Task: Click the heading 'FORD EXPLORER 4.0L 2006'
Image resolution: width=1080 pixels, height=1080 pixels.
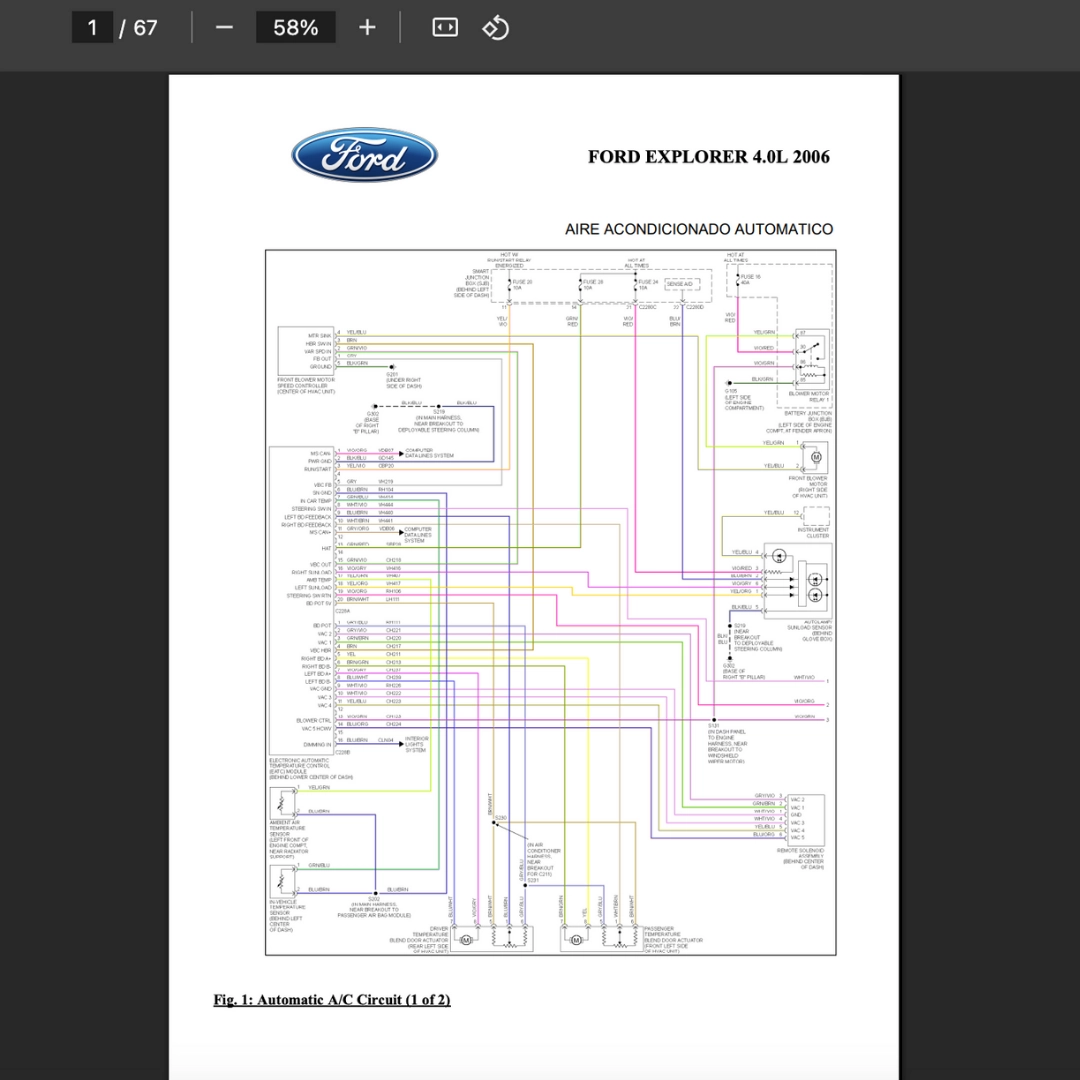Action: pos(709,157)
